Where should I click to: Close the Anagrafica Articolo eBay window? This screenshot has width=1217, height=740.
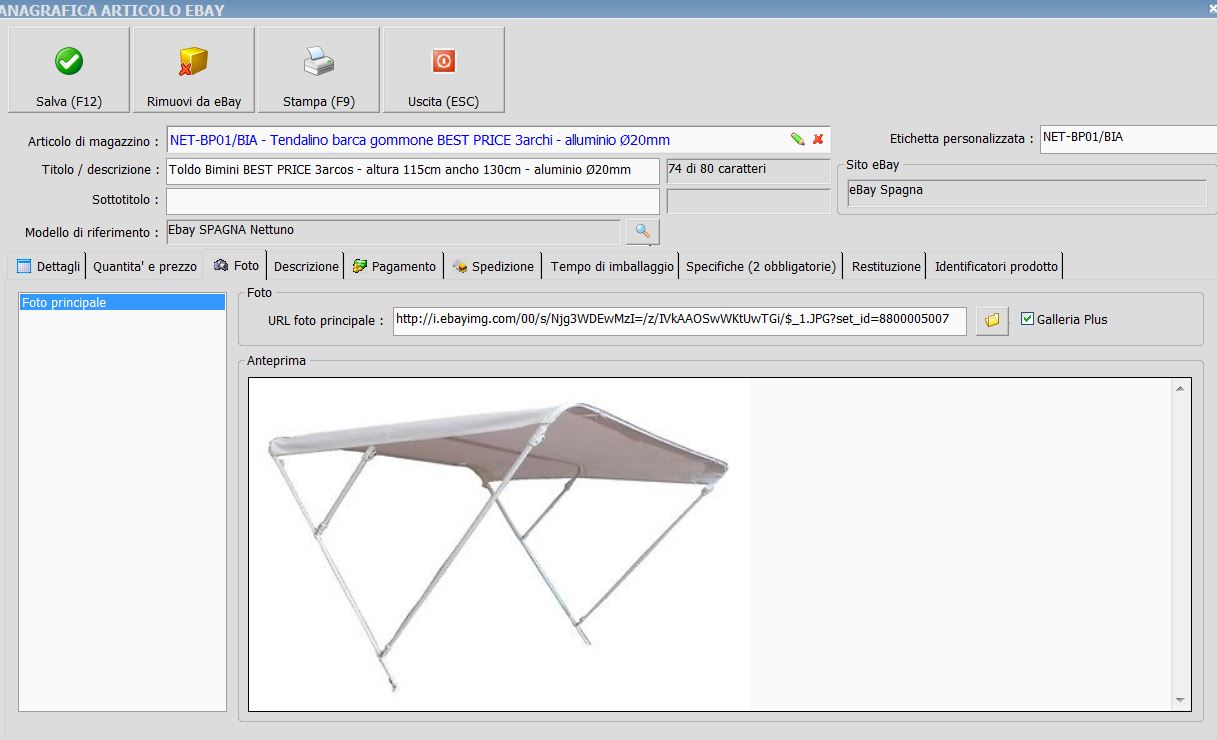pos(1211,8)
